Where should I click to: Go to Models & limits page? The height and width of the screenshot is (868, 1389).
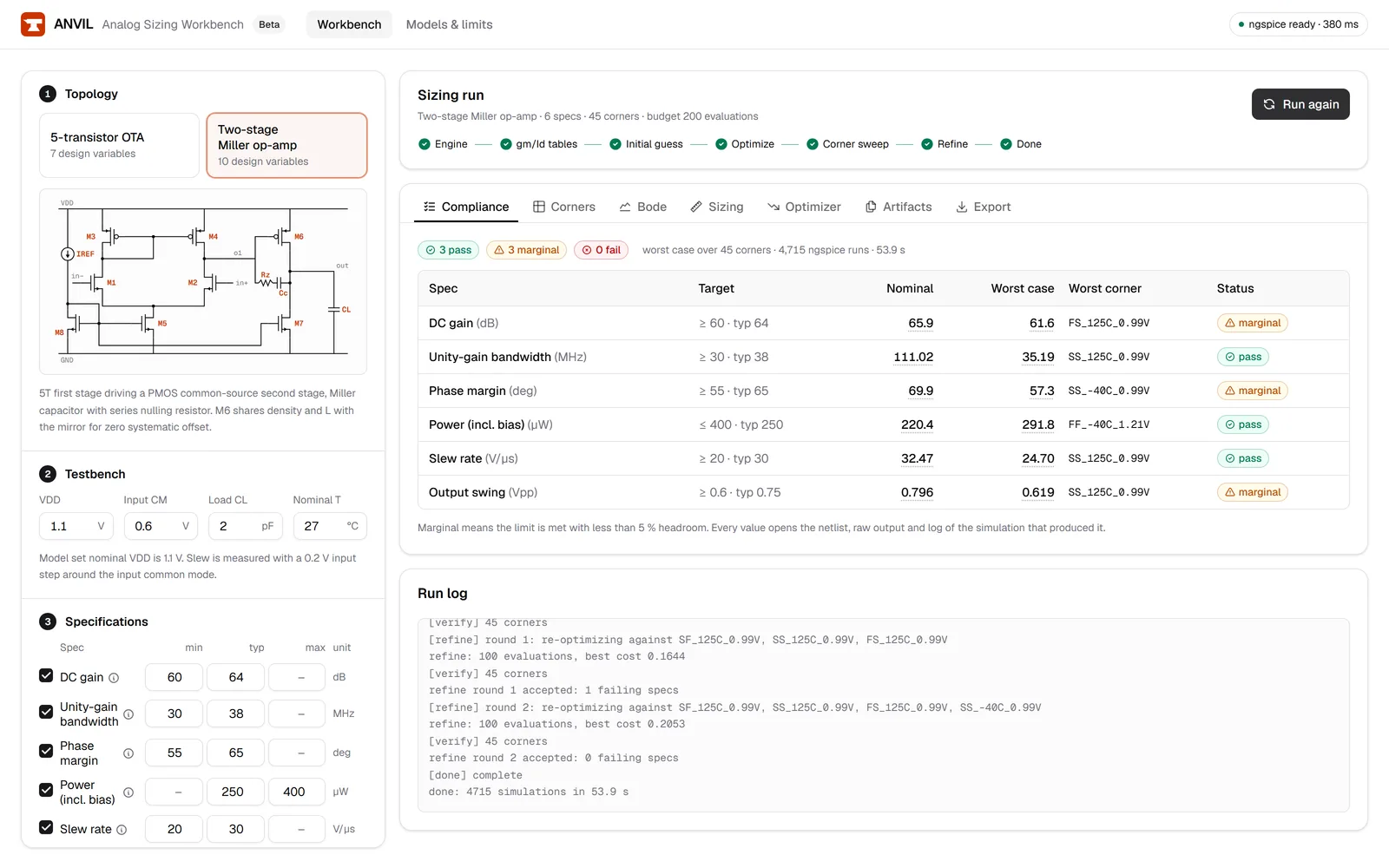[449, 24]
